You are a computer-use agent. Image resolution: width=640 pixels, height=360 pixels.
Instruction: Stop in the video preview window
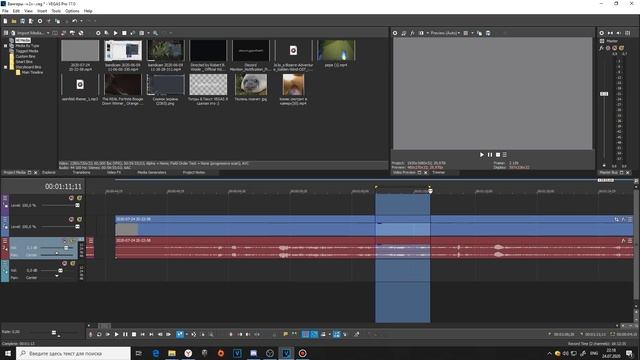(x=498, y=155)
